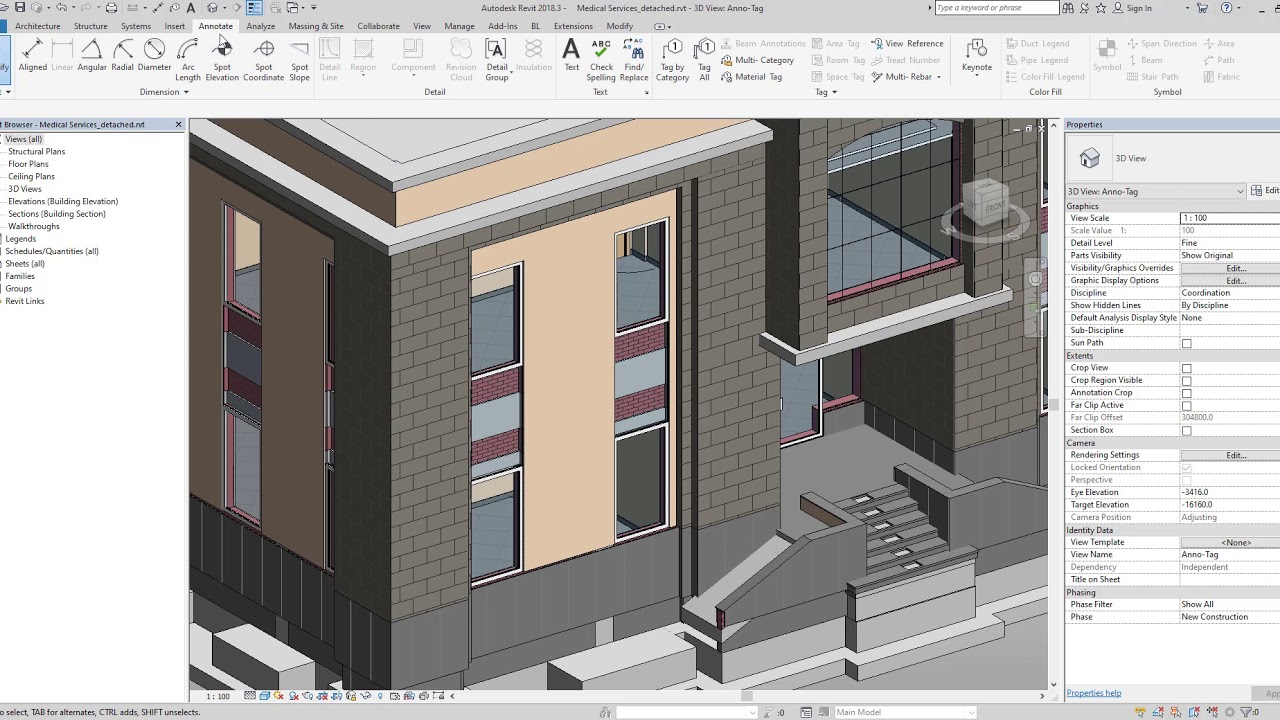
Task: Switch to the Collaborate ribbon tab
Action: pyautogui.click(x=378, y=26)
